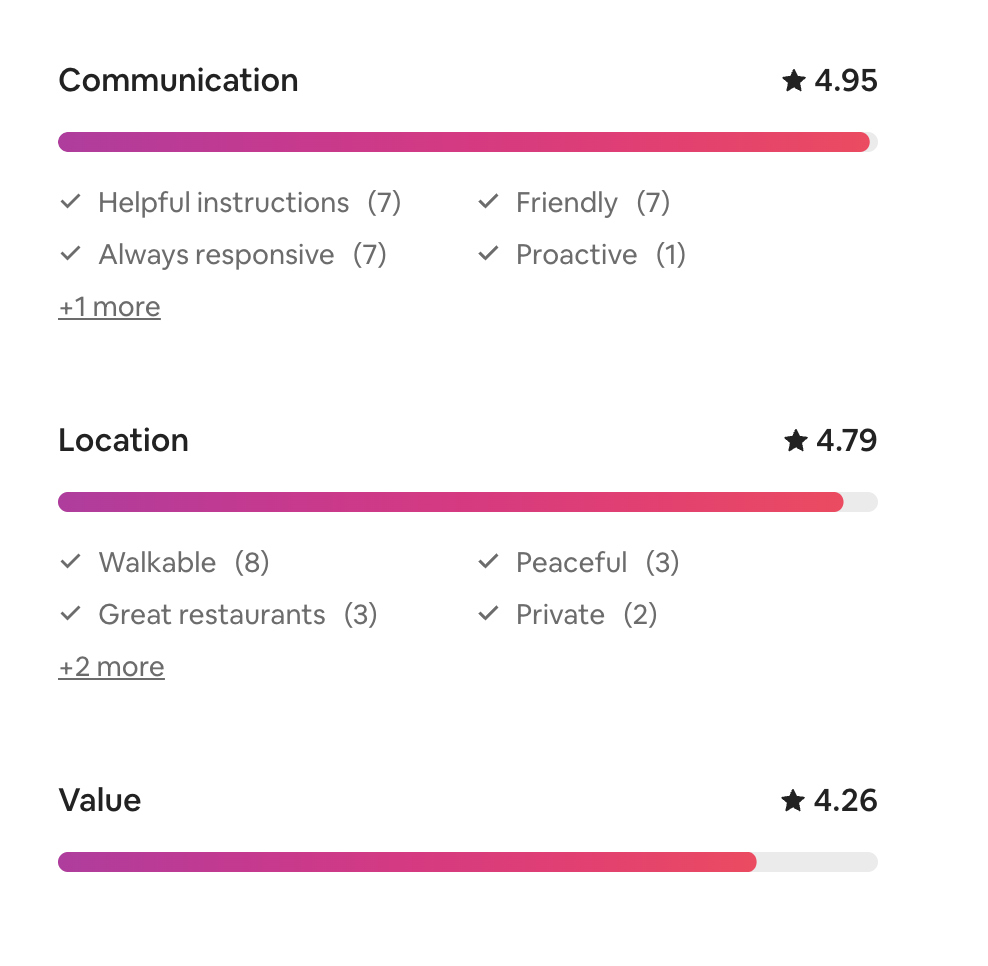The width and height of the screenshot is (988, 966).
Task: Click the checkmark next to Friendly
Action: point(488,202)
